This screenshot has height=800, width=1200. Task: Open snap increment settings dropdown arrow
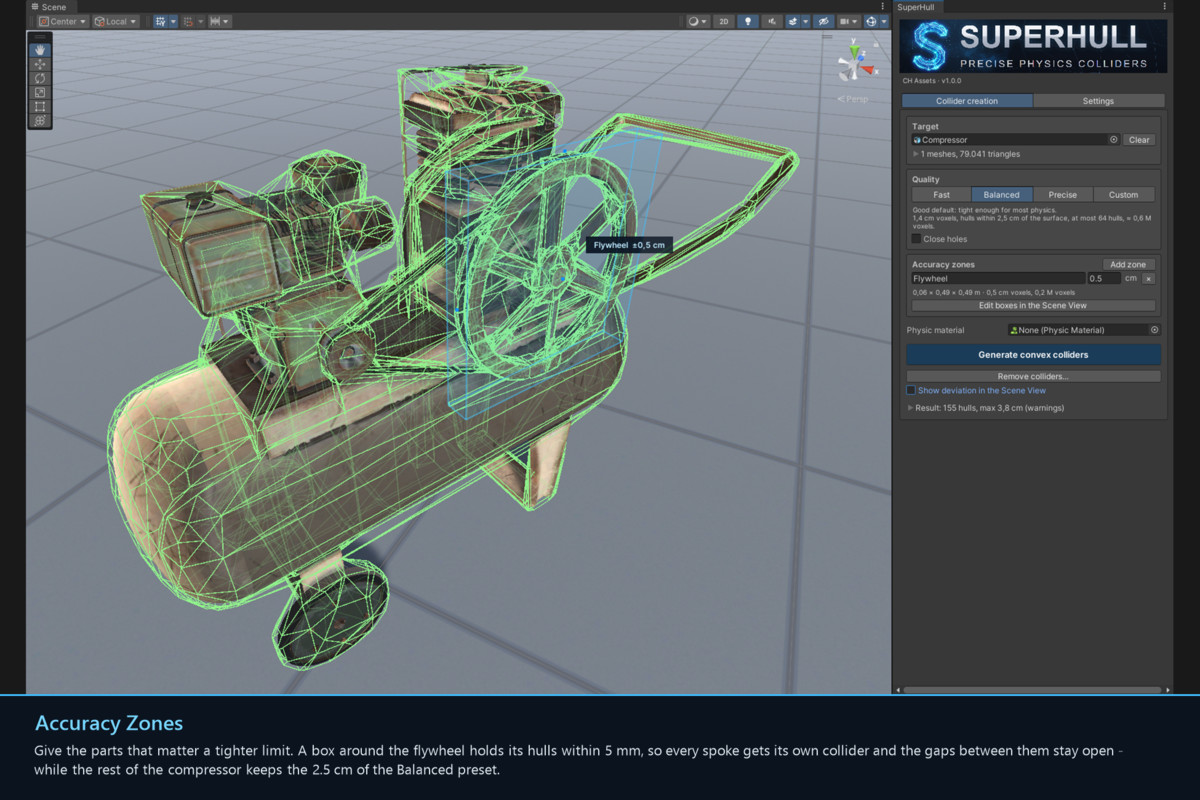[201, 21]
